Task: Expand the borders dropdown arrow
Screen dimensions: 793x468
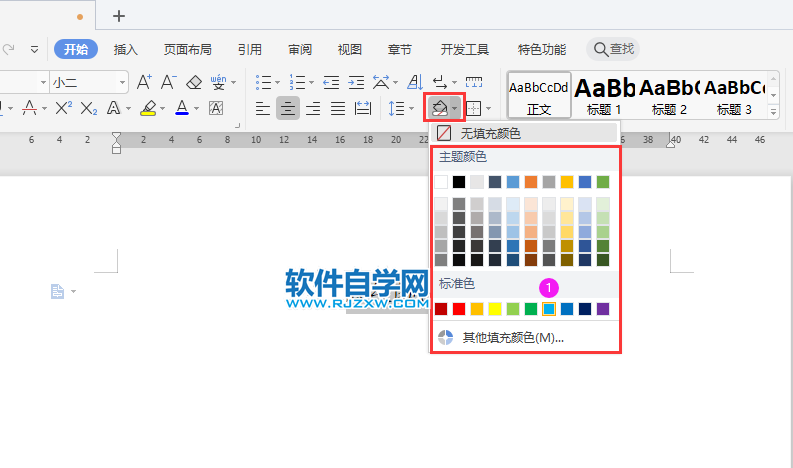Action: pos(488,108)
